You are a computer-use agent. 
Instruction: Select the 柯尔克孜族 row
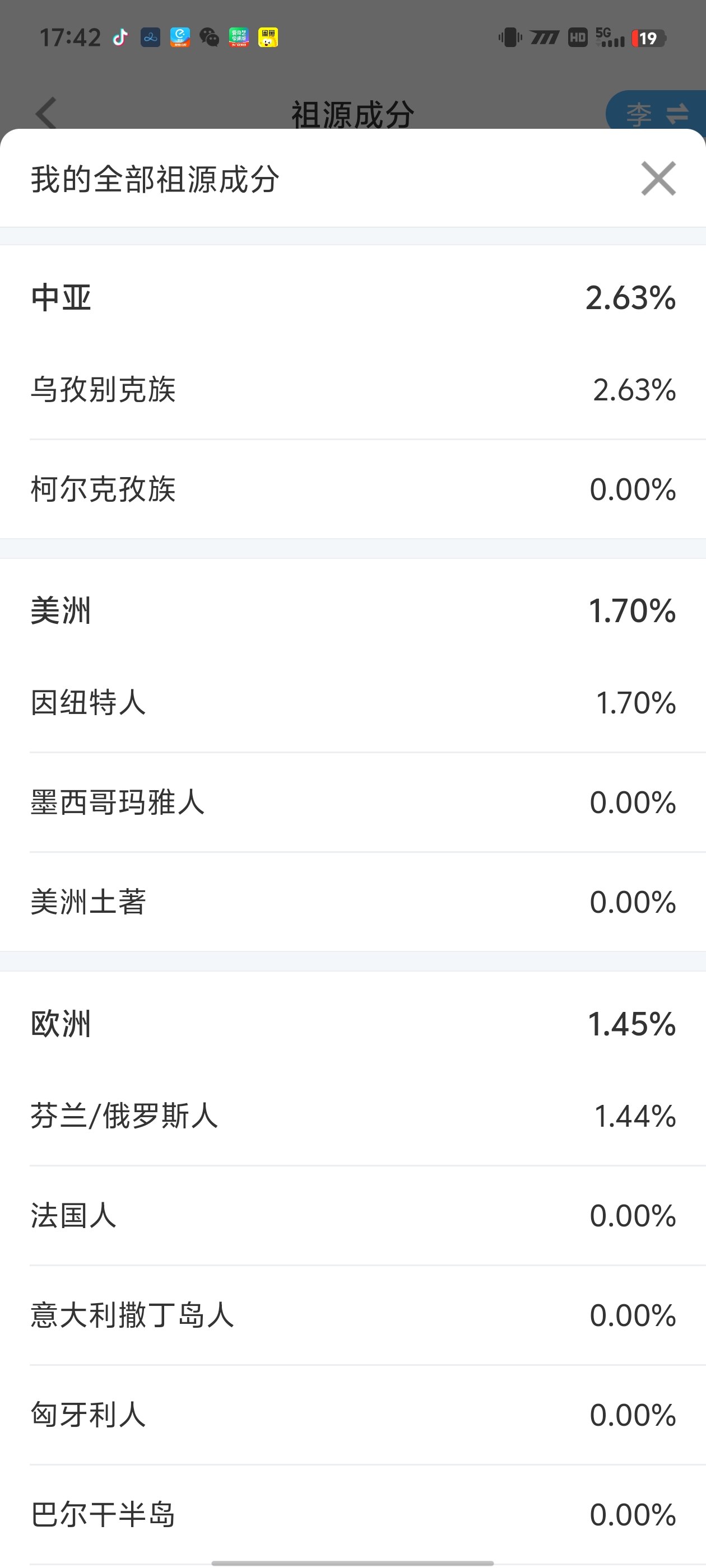click(352, 489)
